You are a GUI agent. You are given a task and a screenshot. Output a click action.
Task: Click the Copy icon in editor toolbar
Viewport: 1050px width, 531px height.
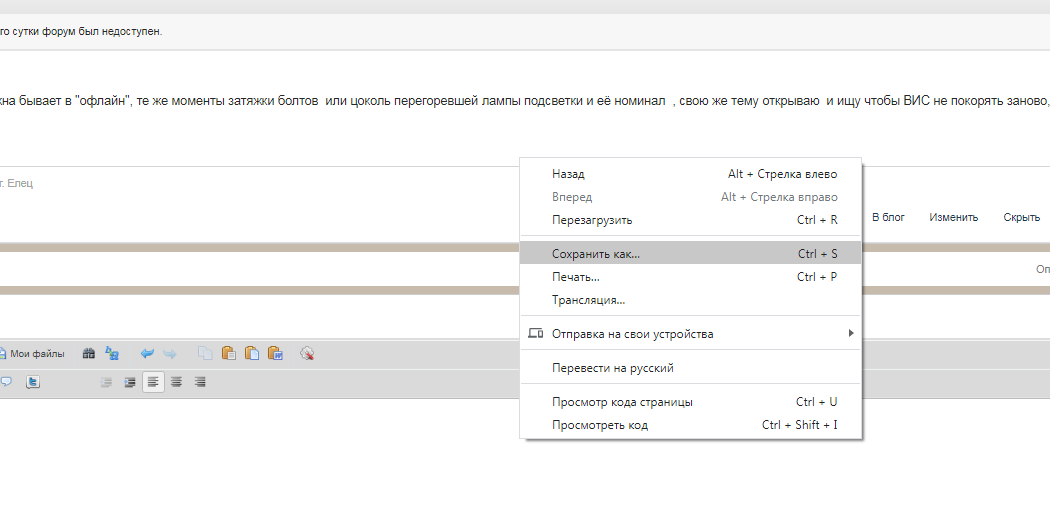coord(205,354)
